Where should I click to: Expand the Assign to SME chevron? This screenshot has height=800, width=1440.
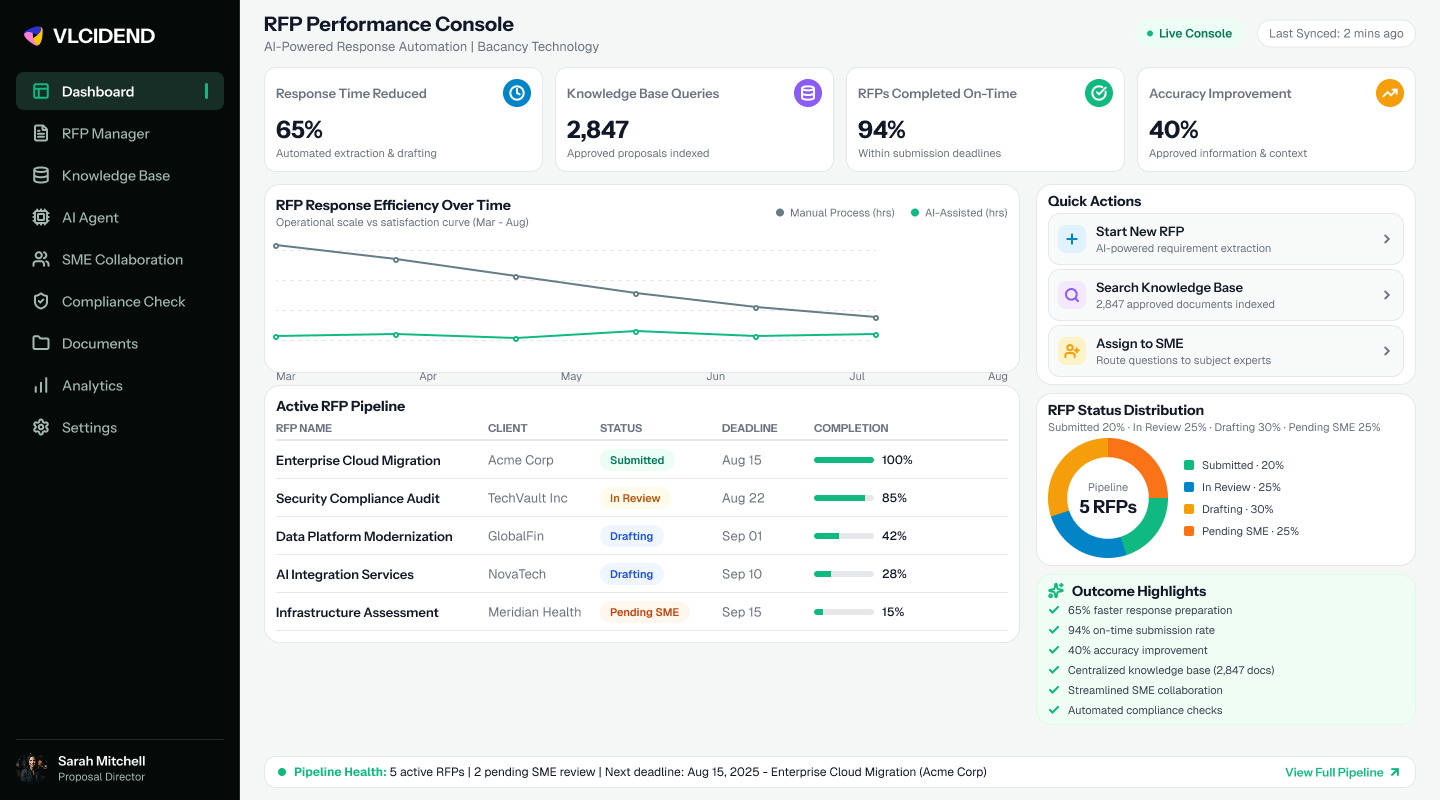(1387, 351)
